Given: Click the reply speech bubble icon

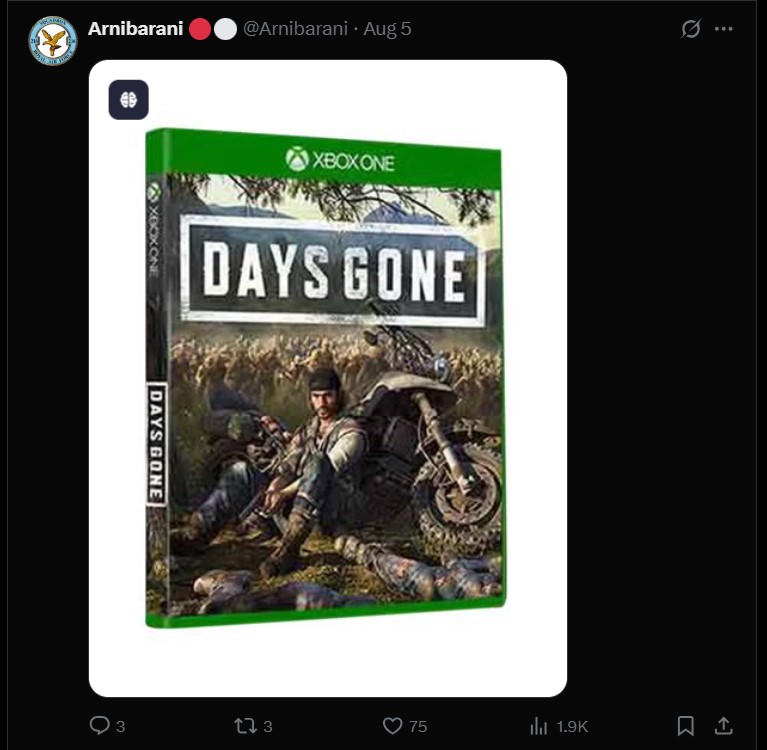Looking at the screenshot, I should [99, 726].
